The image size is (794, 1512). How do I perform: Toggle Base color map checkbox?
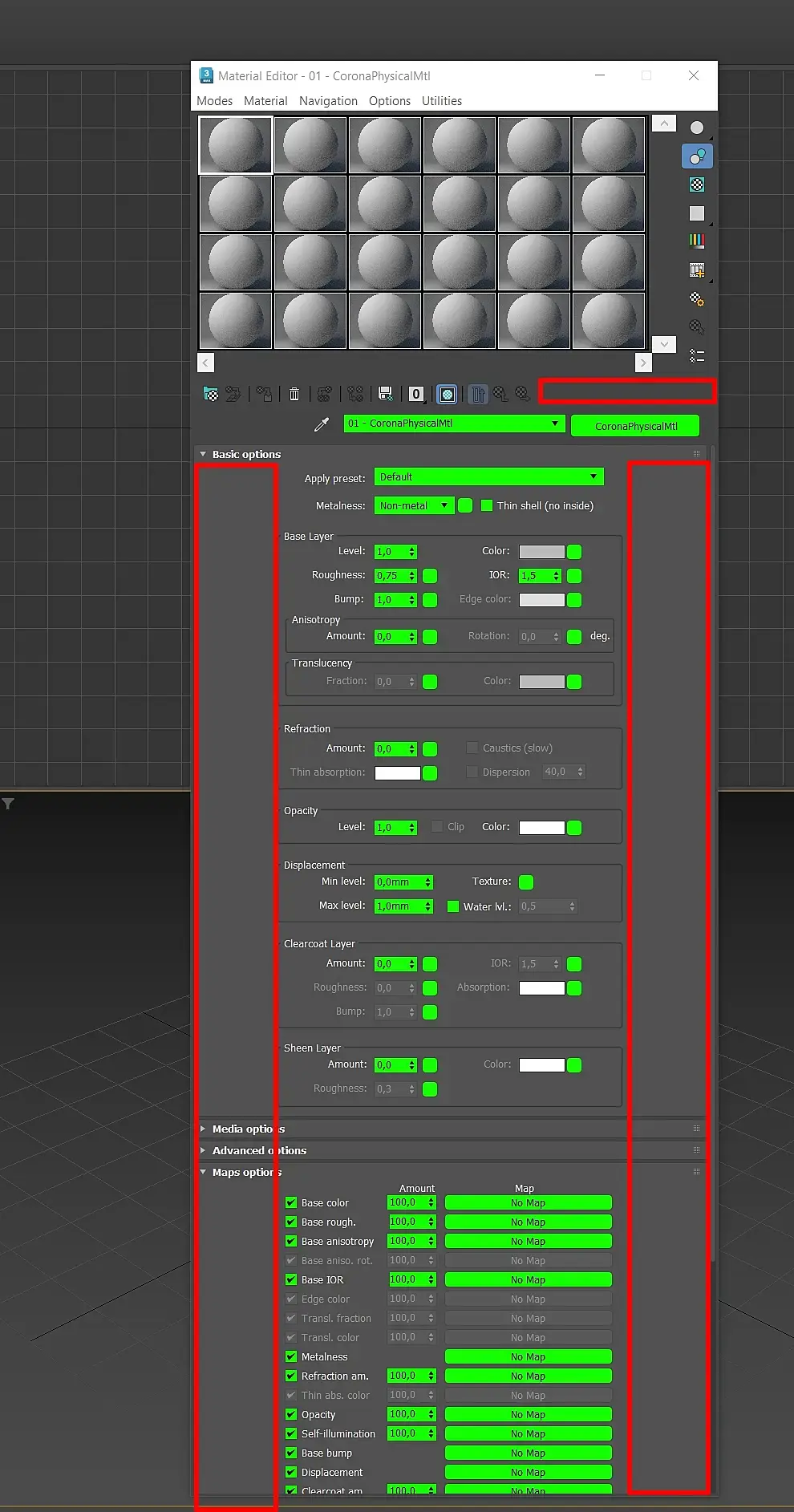pyautogui.click(x=291, y=1202)
